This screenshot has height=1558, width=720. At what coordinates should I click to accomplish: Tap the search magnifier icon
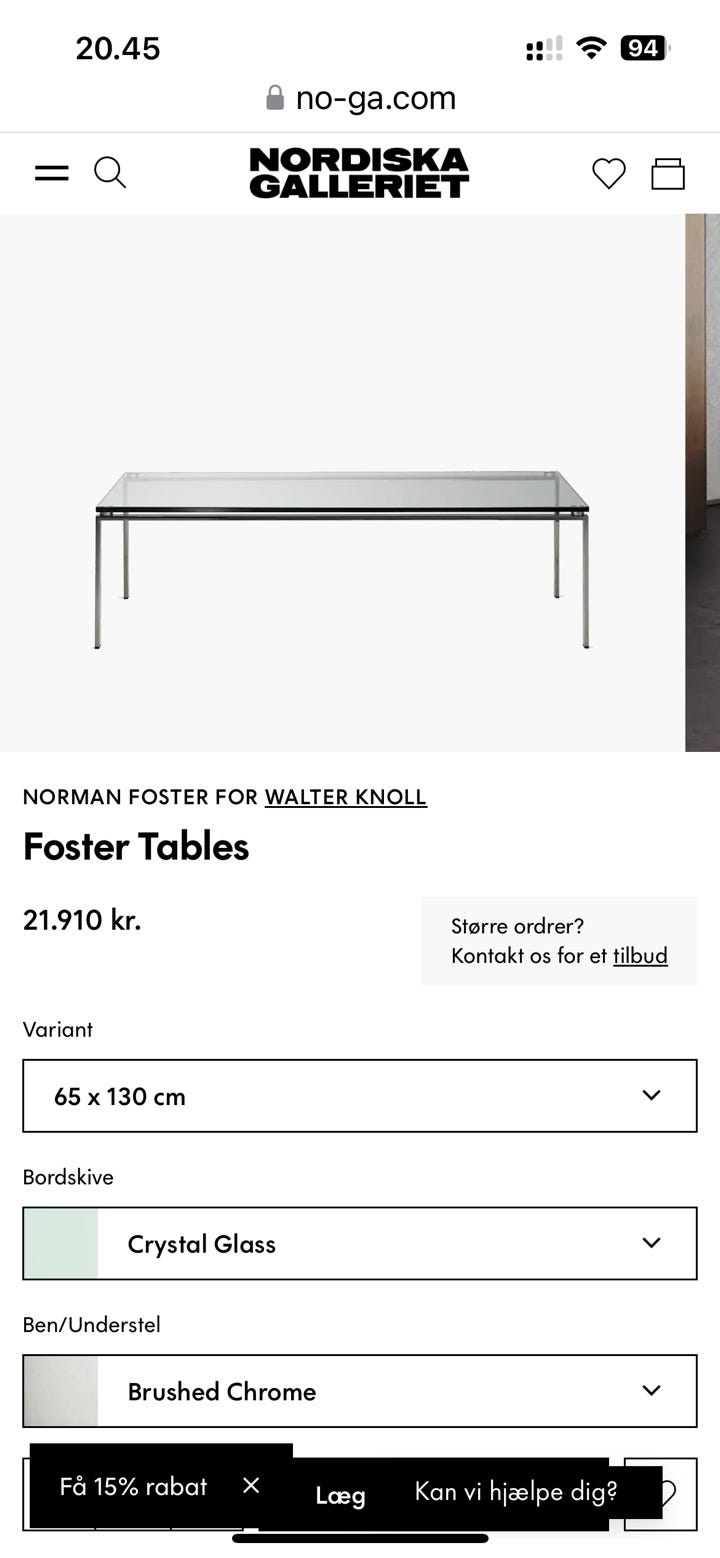110,173
